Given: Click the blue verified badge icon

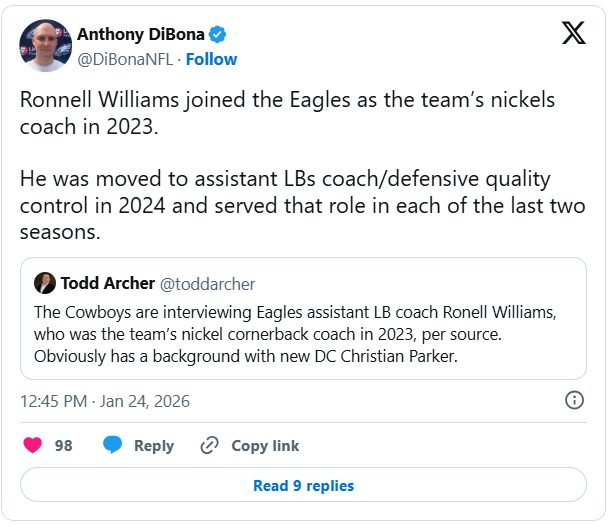Looking at the screenshot, I should [x=217, y=35].
